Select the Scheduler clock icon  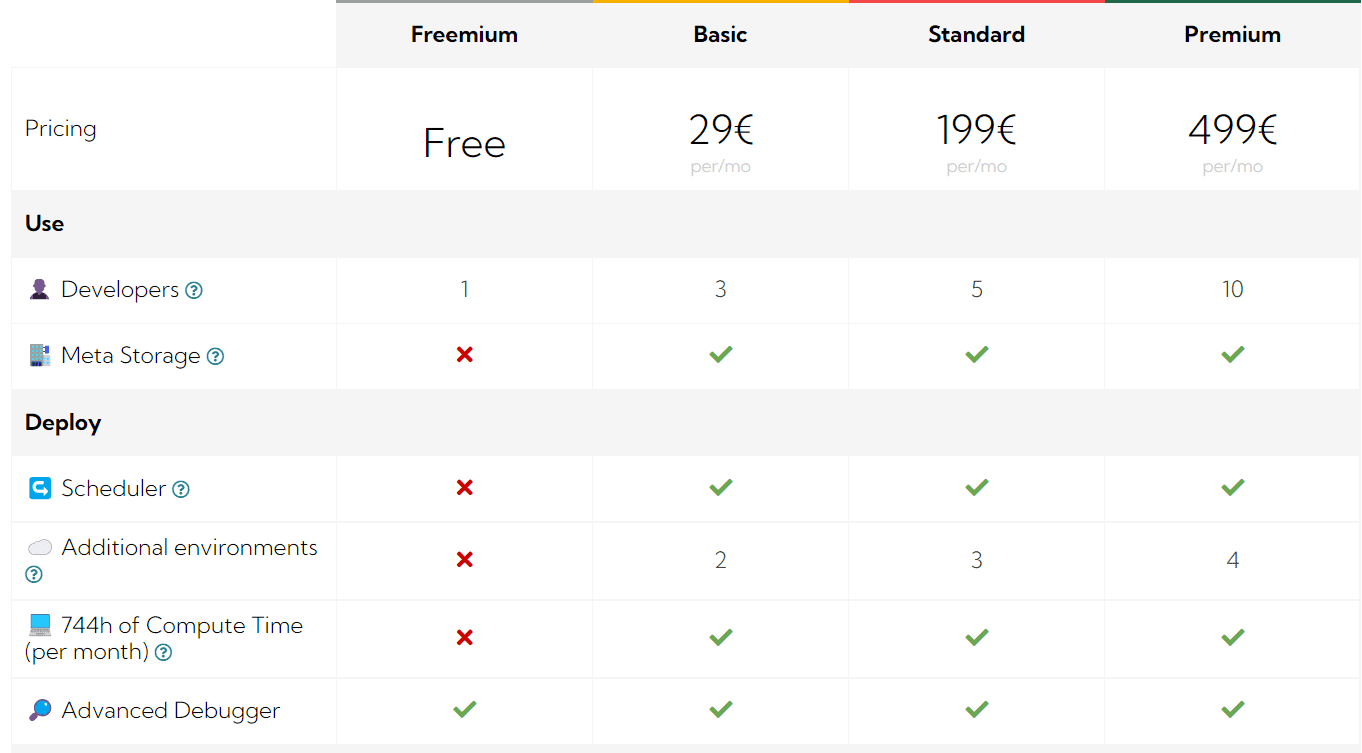(38, 488)
